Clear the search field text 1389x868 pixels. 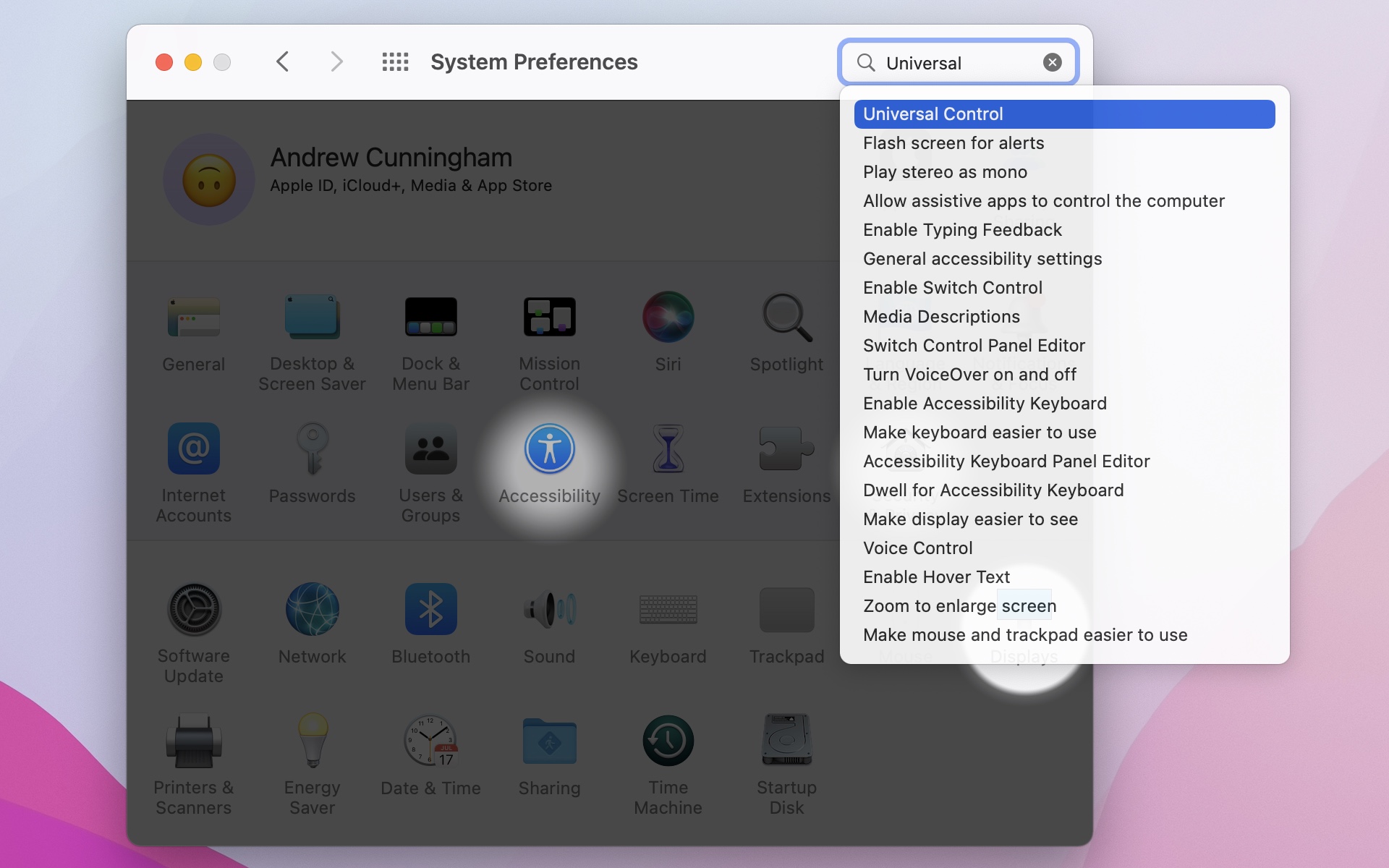[1053, 63]
